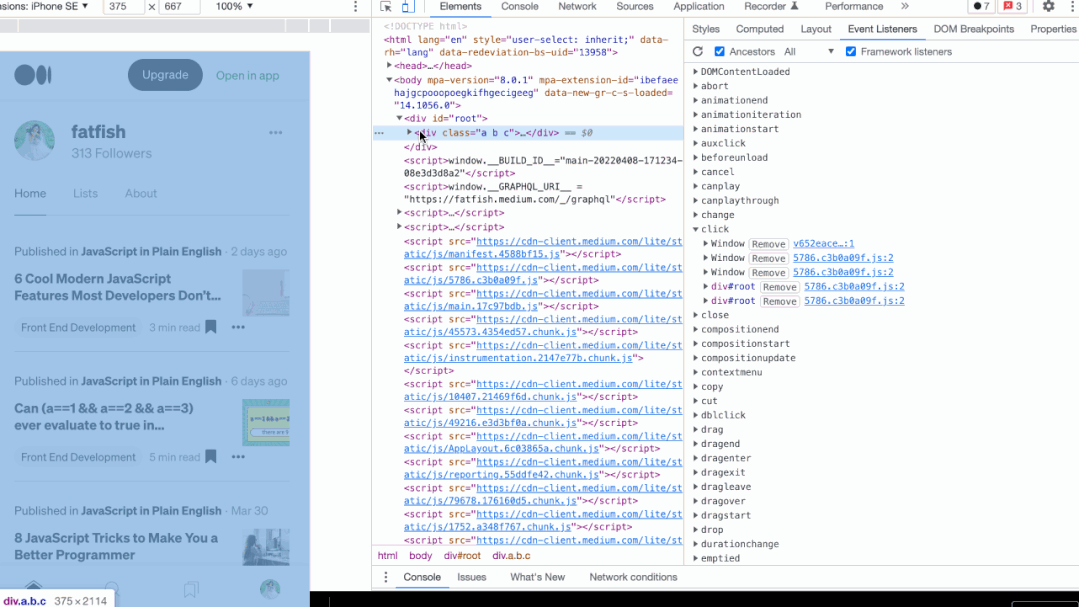Switch to the Sources tab
This screenshot has height=607, width=1079.
point(634,6)
